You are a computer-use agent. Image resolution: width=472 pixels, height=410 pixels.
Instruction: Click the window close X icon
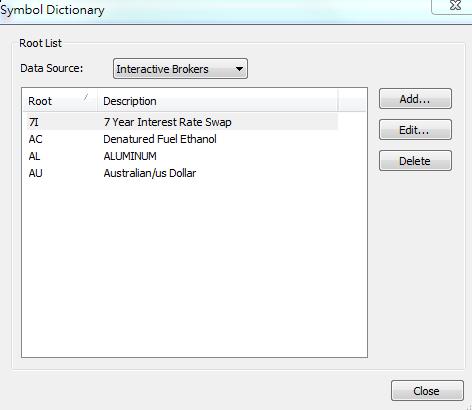point(455,5)
